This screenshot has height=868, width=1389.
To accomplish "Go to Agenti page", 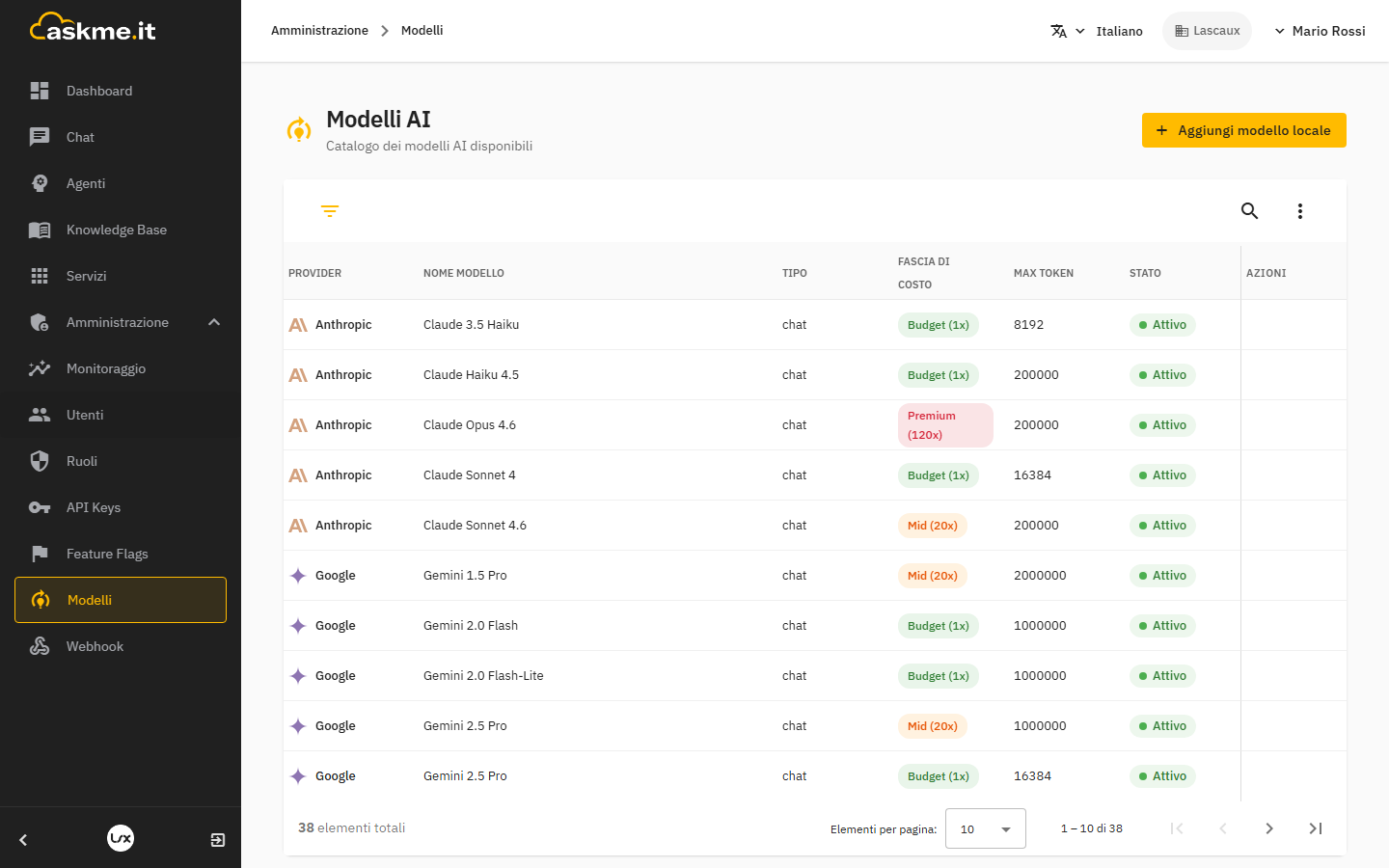I will [x=121, y=183].
